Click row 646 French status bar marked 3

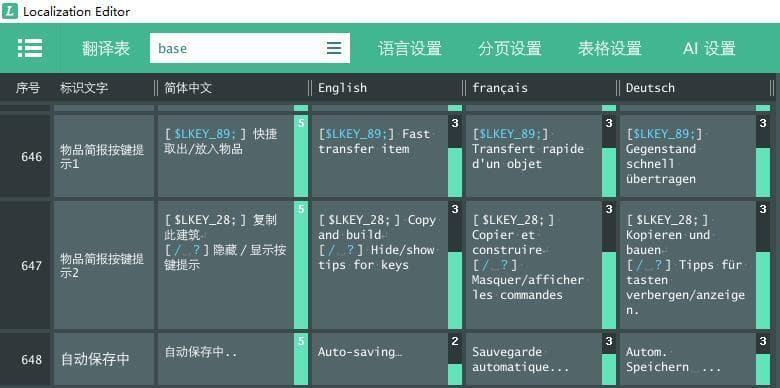(x=609, y=156)
